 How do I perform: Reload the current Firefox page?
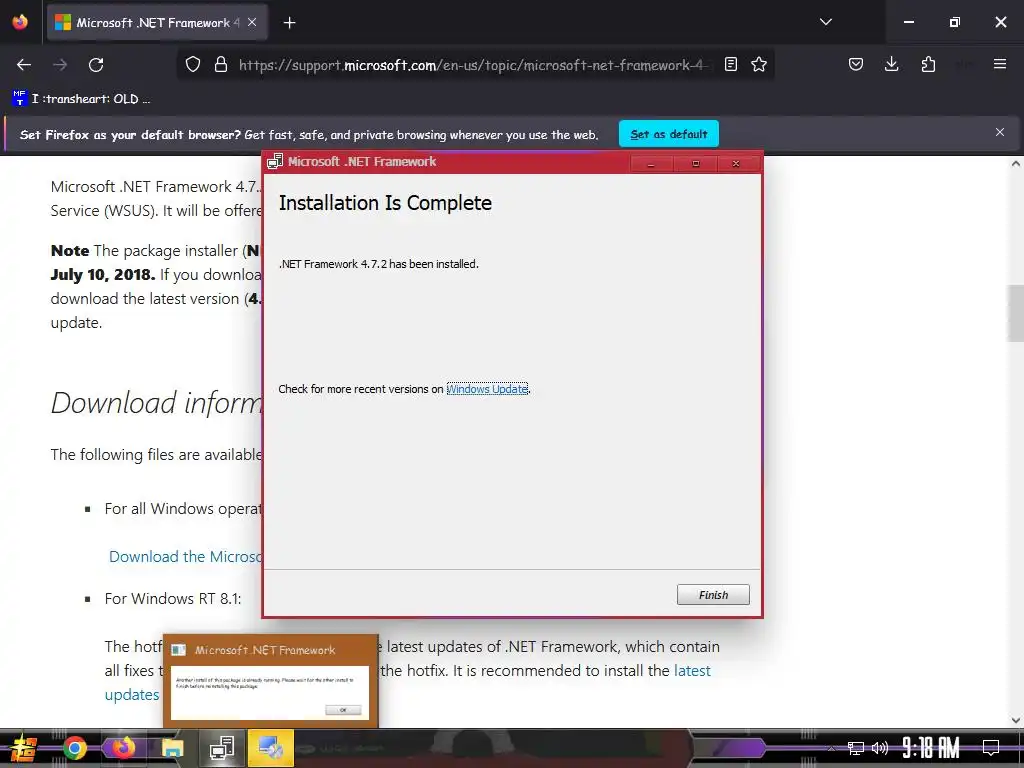(96, 65)
